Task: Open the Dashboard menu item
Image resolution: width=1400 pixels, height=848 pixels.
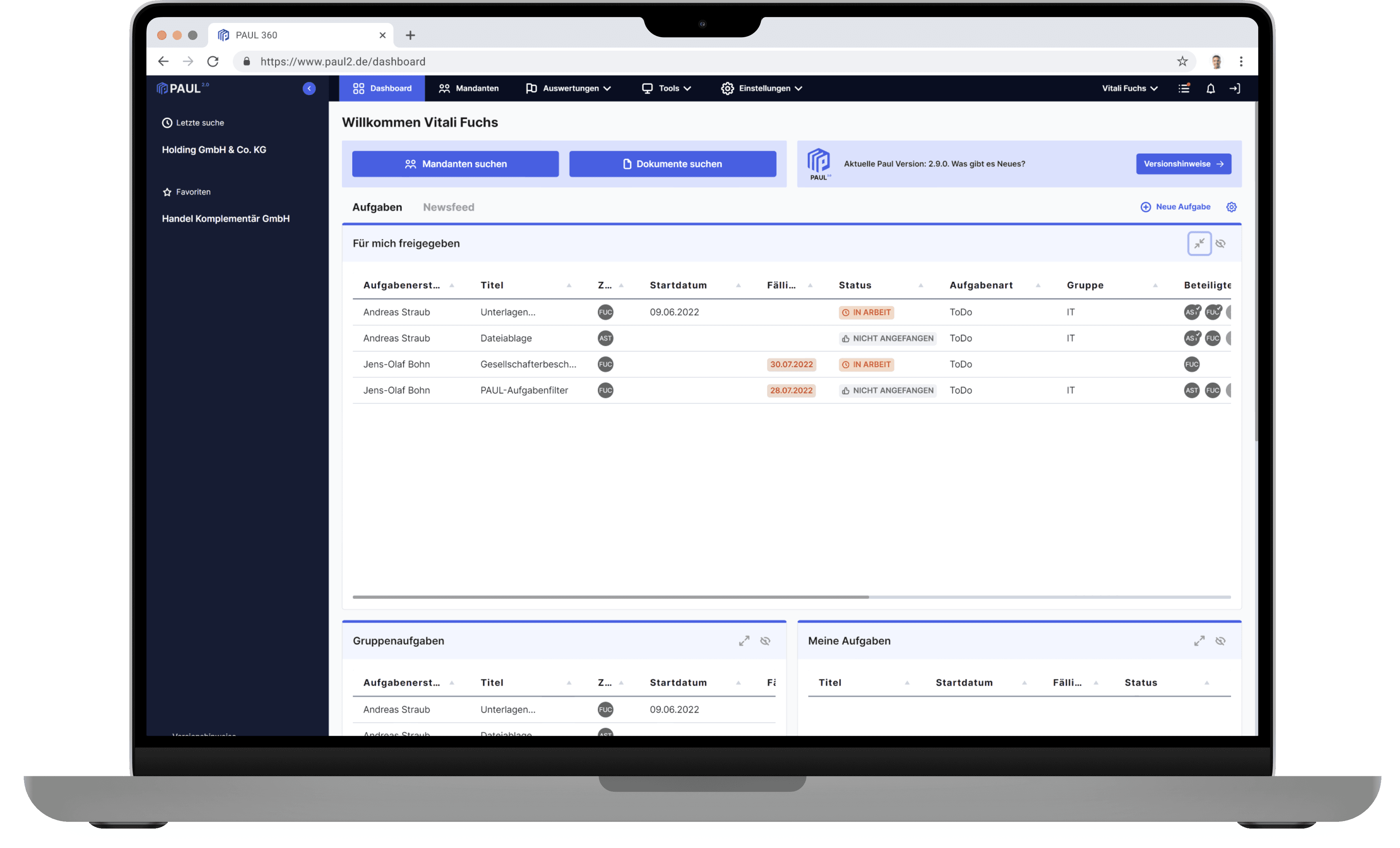Action: pos(382,88)
